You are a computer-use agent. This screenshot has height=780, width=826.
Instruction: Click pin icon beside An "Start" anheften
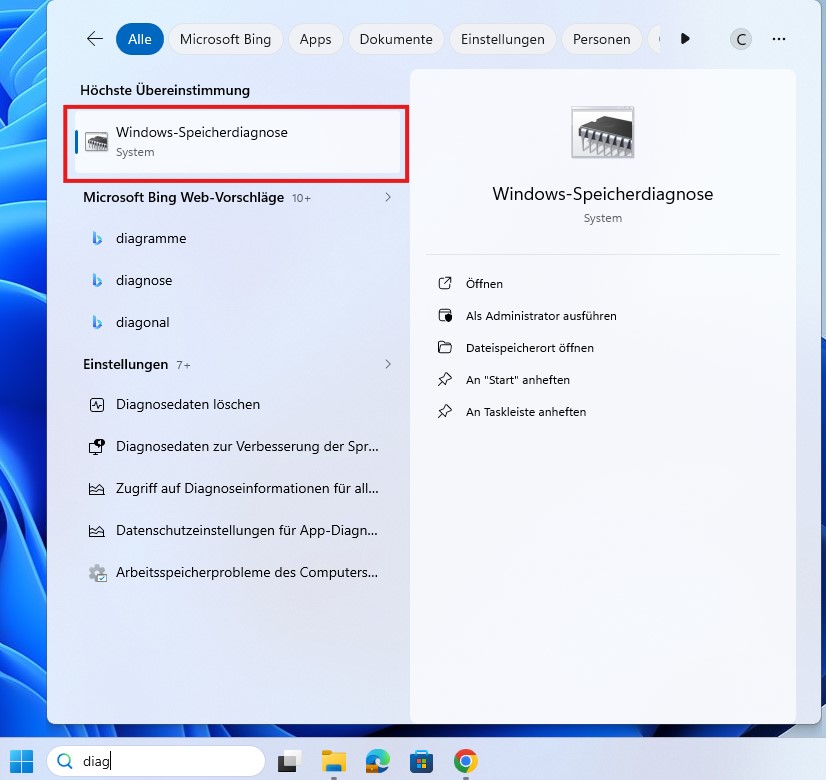(x=445, y=380)
